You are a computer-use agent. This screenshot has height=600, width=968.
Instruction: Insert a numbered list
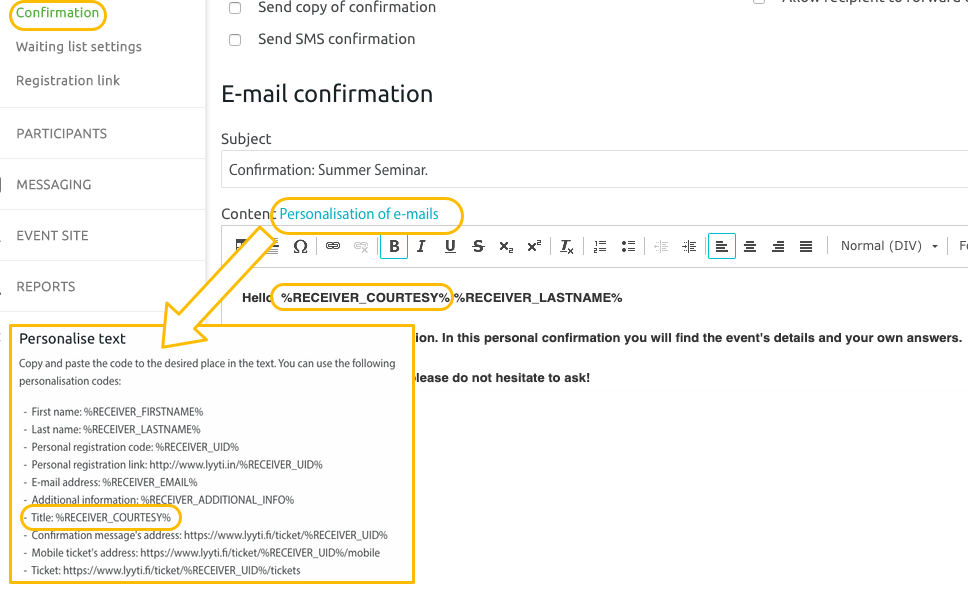point(599,247)
